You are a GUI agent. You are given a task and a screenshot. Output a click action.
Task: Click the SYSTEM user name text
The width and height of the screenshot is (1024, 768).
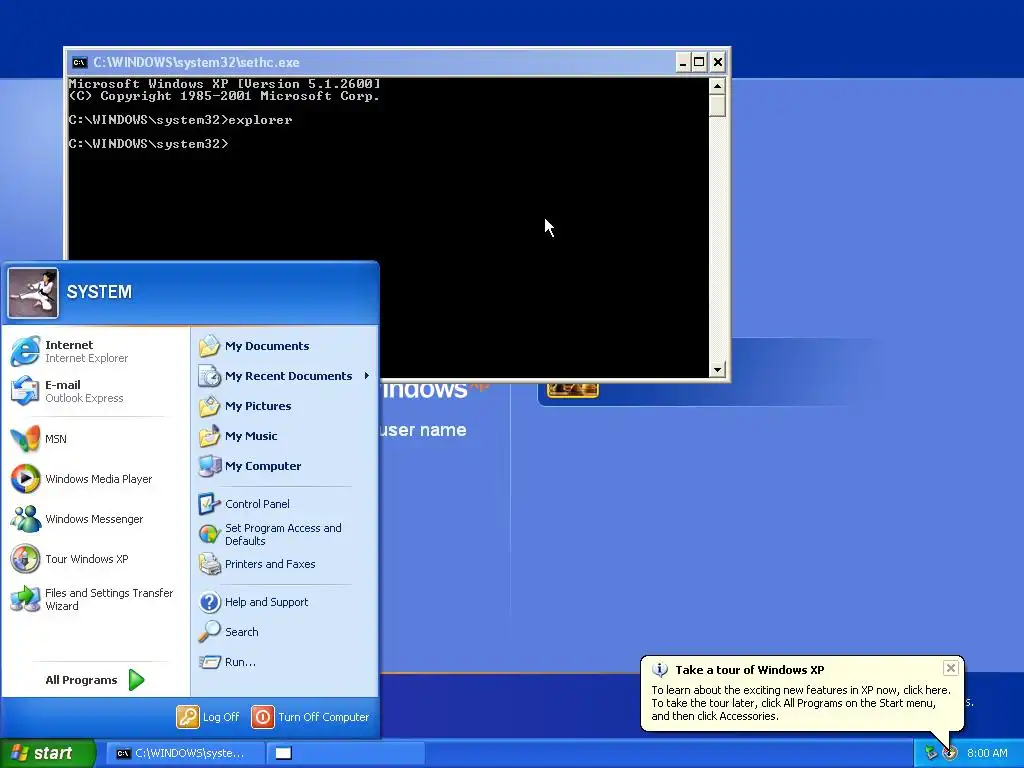tap(99, 292)
